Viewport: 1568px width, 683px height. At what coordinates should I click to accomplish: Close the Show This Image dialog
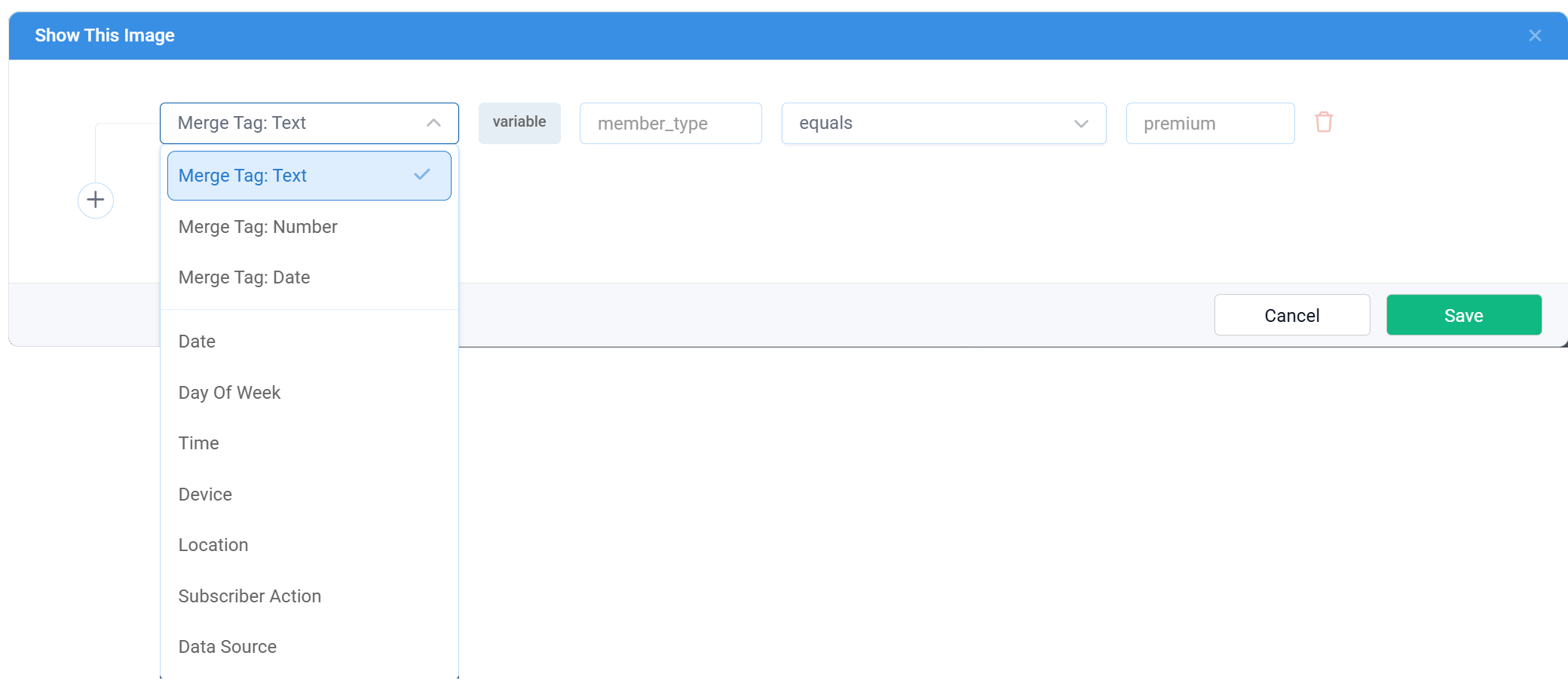pyautogui.click(x=1535, y=35)
